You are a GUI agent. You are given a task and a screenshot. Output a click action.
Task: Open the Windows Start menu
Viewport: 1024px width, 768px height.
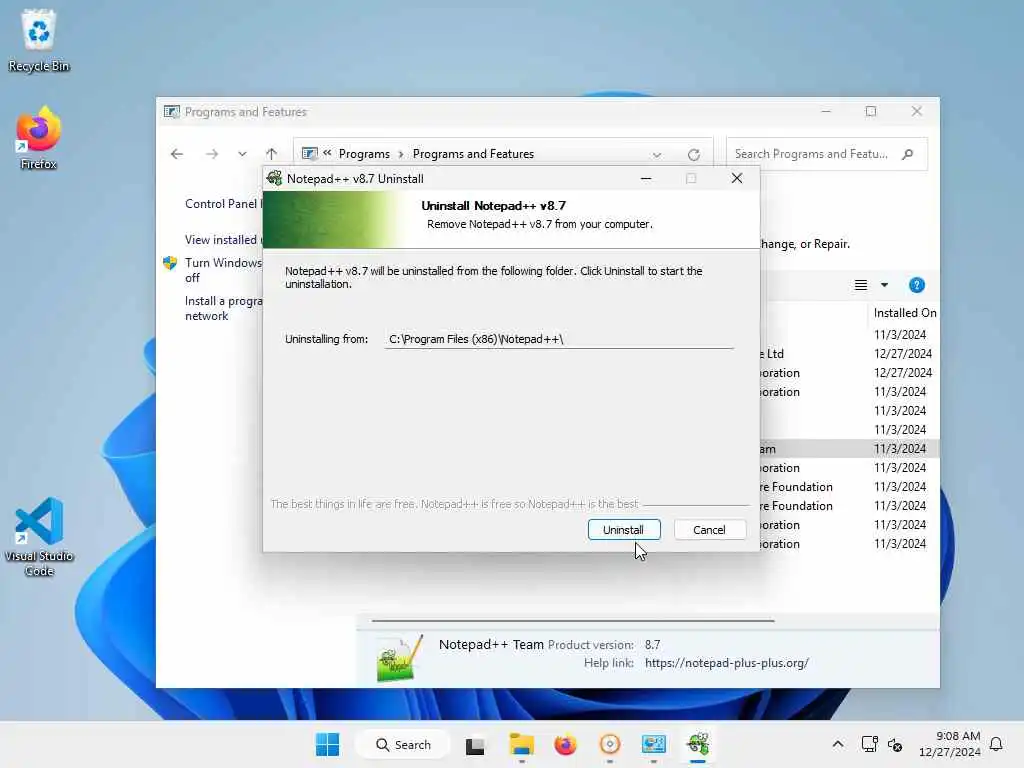(327, 744)
